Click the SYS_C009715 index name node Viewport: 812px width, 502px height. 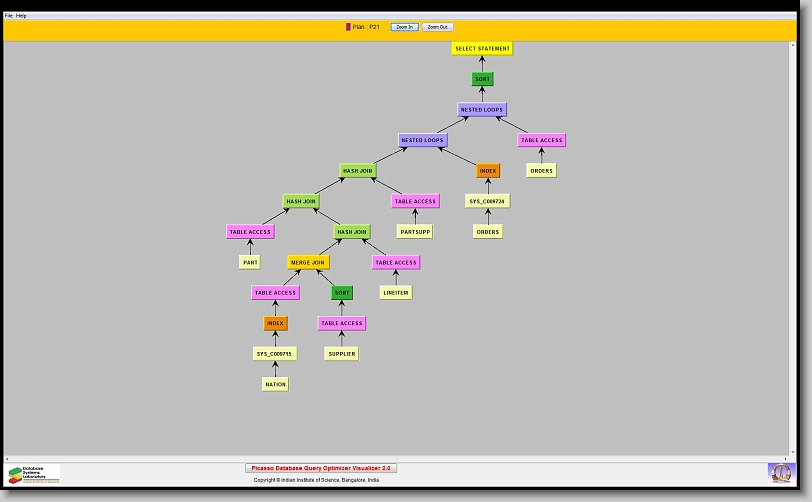(274, 354)
